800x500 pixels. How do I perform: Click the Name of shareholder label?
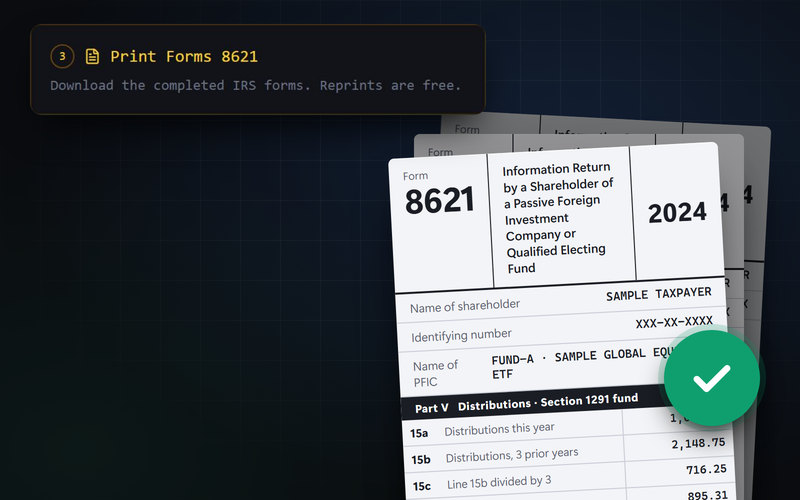pos(465,306)
